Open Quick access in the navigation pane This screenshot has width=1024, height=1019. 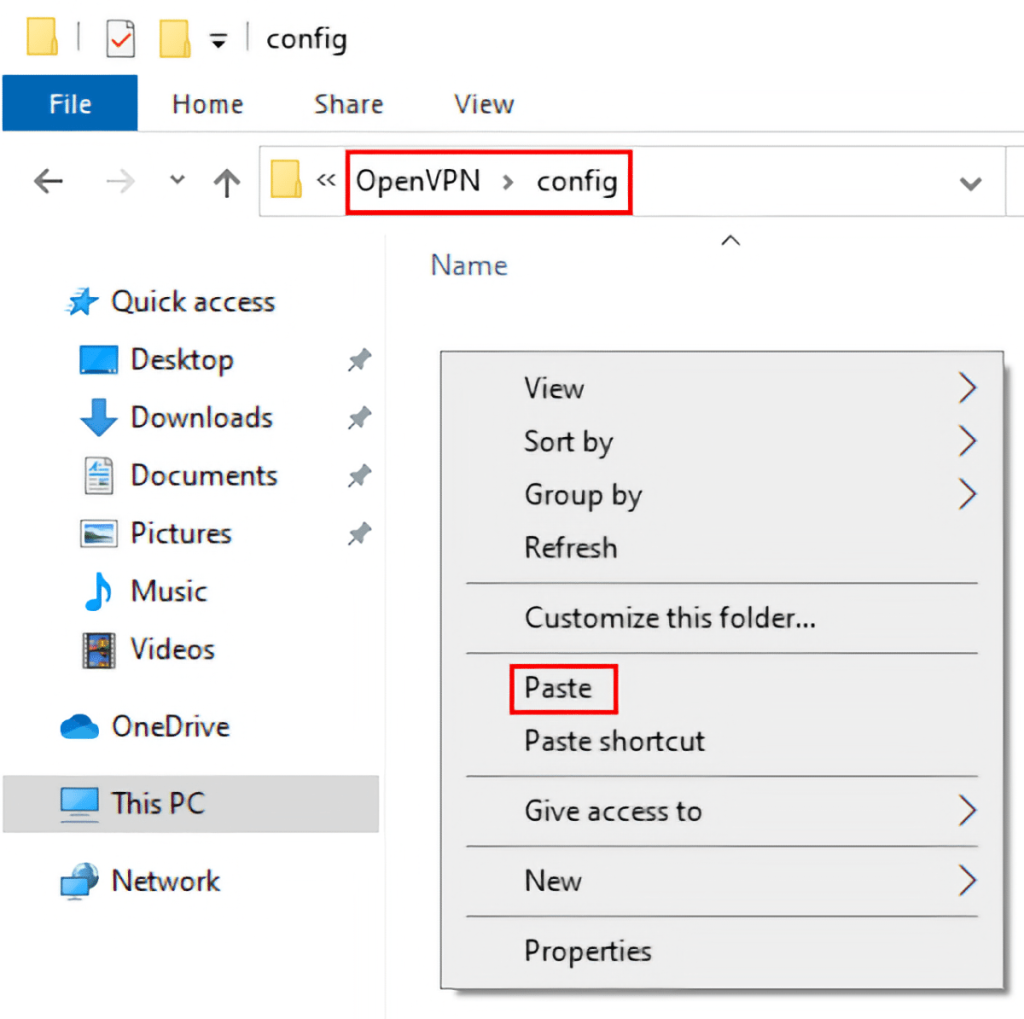point(193,302)
